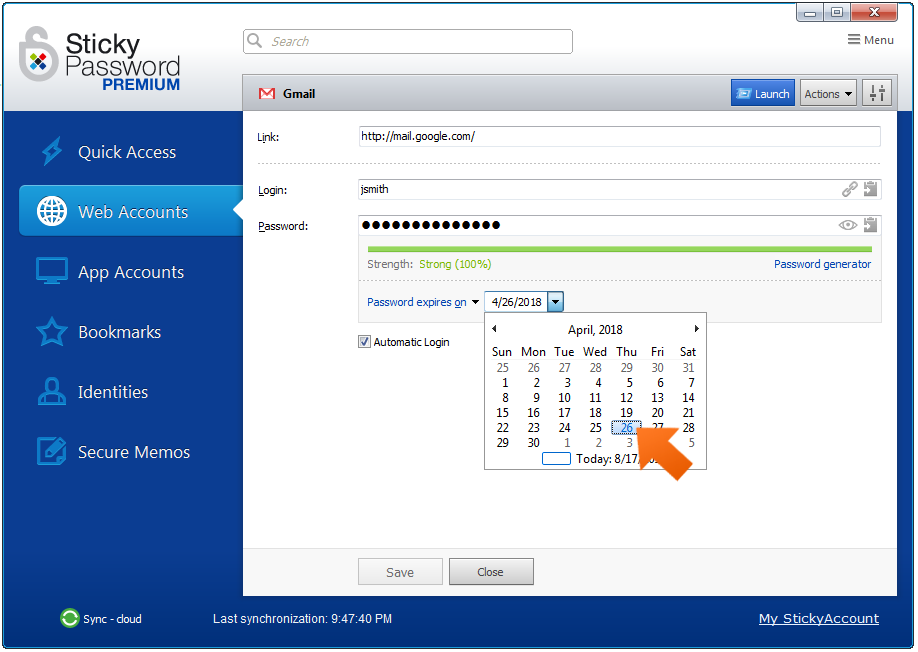The height and width of the screenshot is (652, 918).
Task: Click the Last synchronization time text
Action: click(302, 619)
